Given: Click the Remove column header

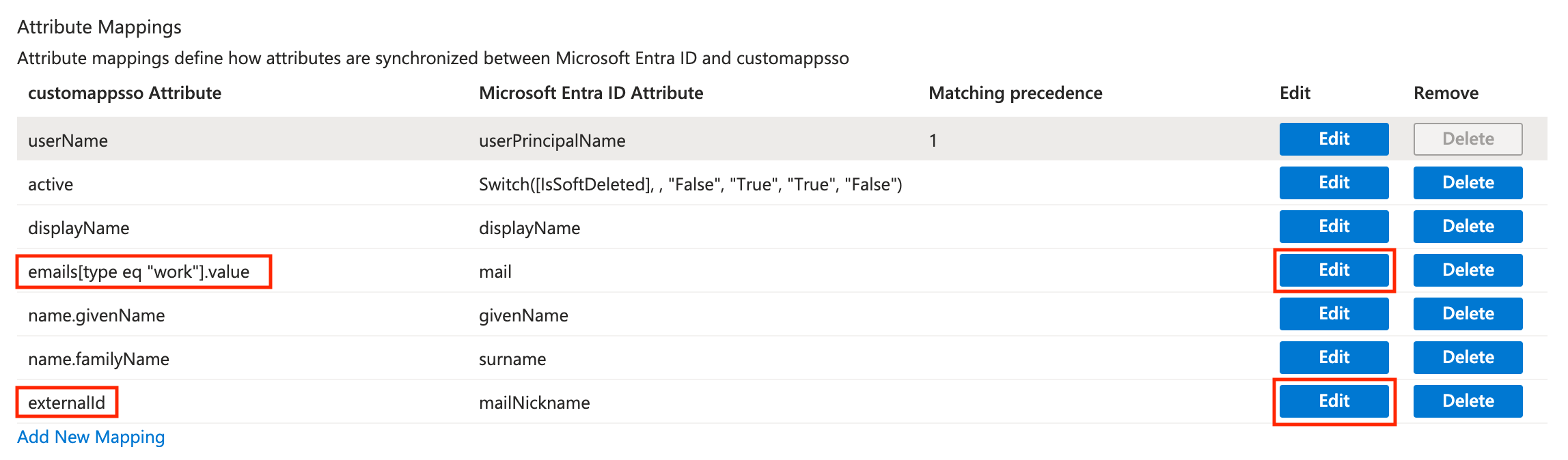Looking at the screenshot, I should (1446, 93).
